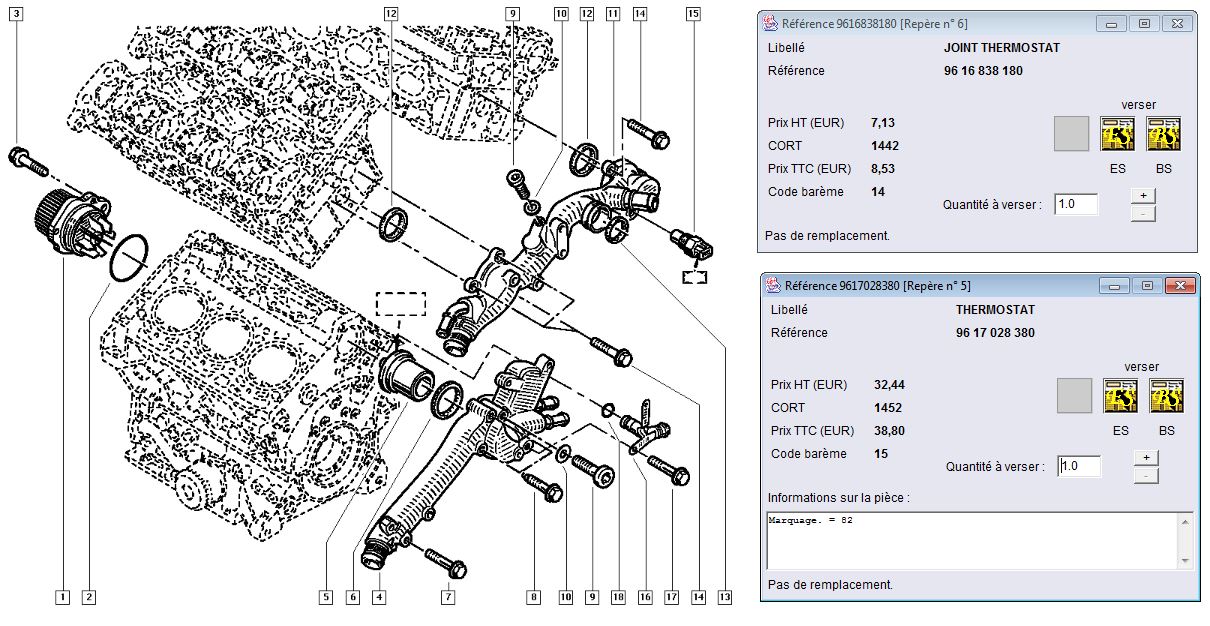1210x626 pixels.
Task: Increase quantity with plus button in Repère n° 5 window
Action: click(1146, 457)
